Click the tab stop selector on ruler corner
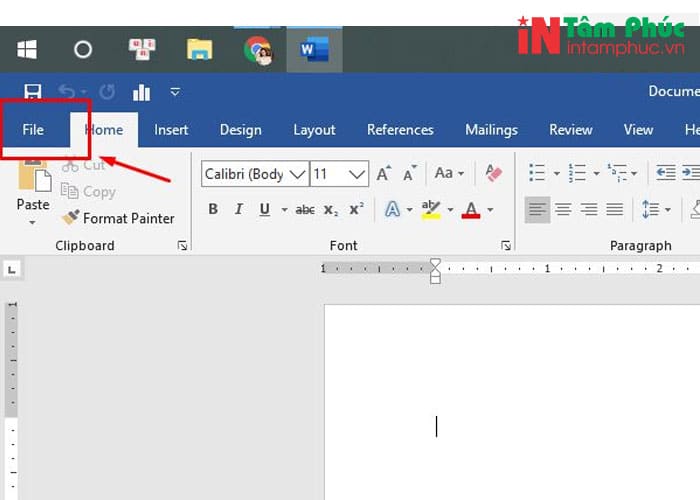 pyautogui.click(x=12, y=269)
